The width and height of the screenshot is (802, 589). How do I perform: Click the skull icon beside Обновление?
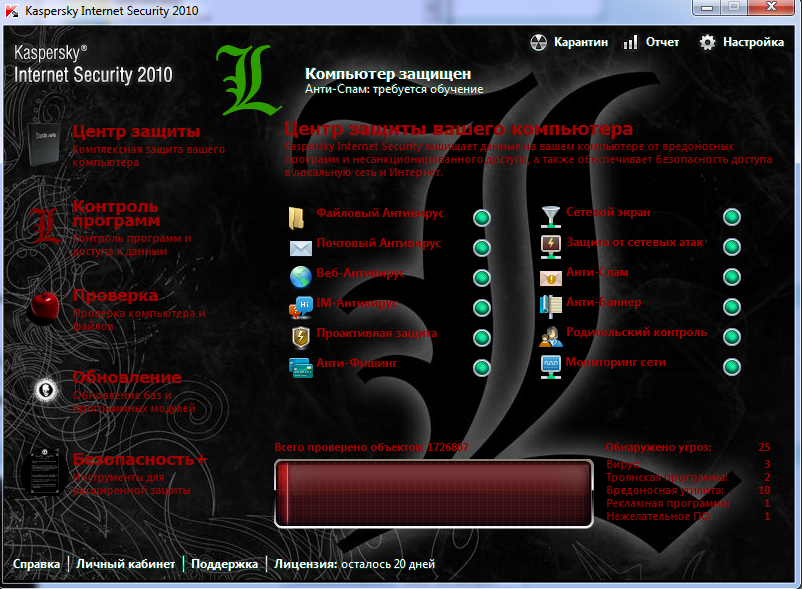tap(45, 390)
